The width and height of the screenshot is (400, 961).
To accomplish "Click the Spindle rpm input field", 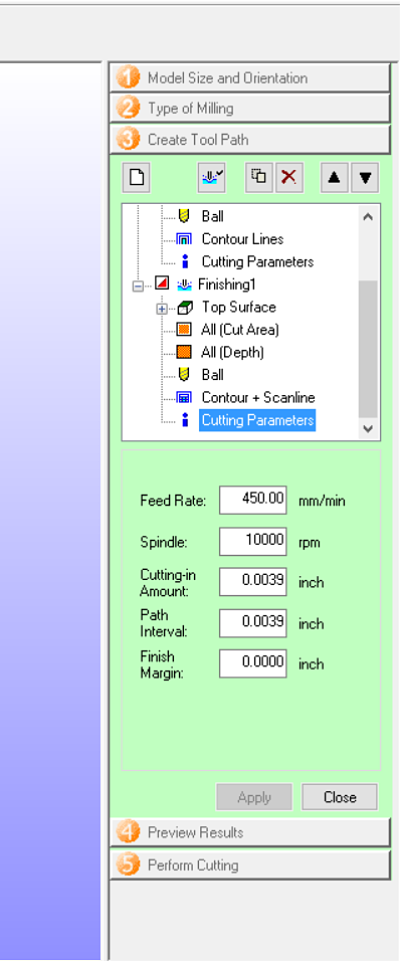I will point(253,542).
